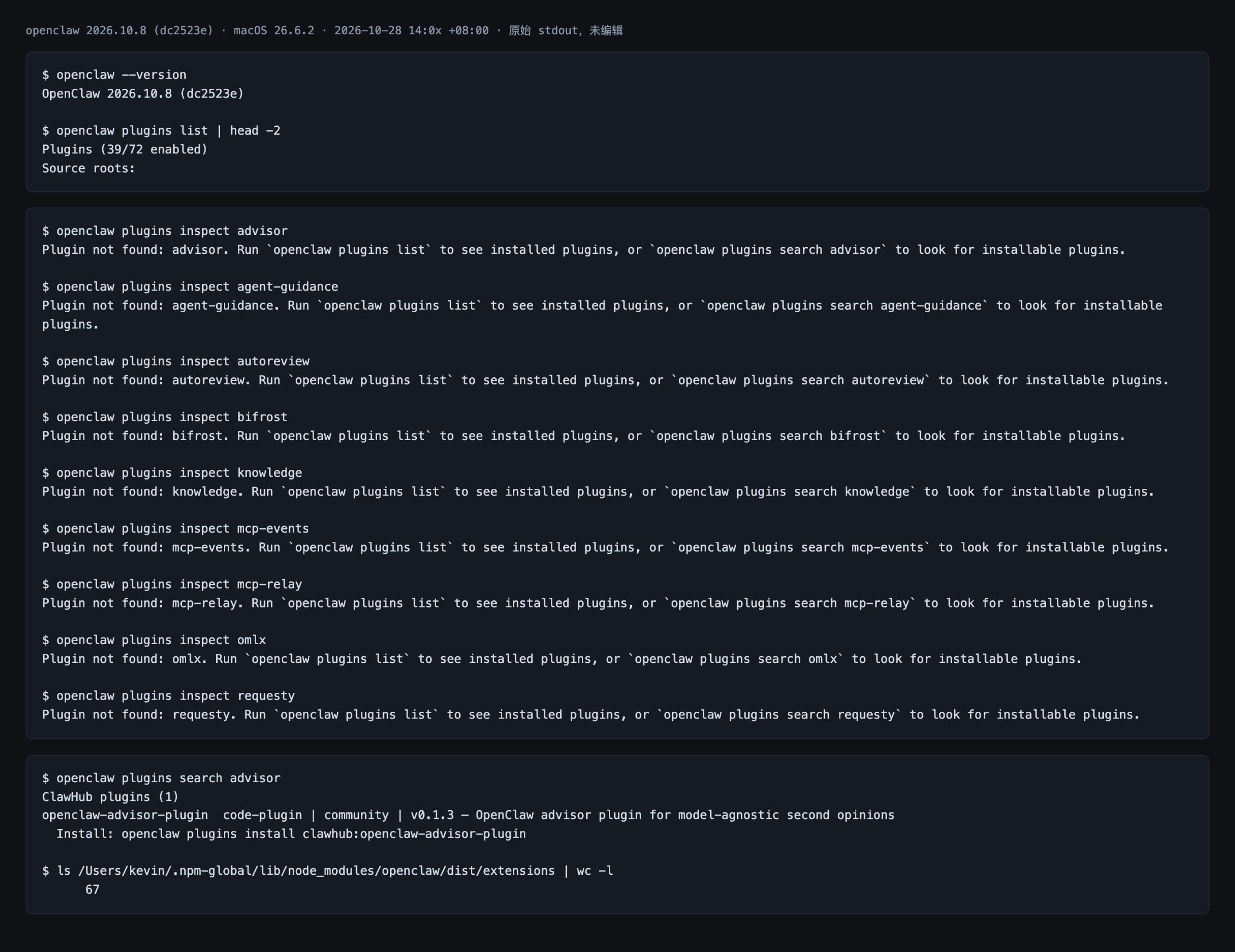The height and width of the screenshot is (952, 1235).
Task: Click the line 'ClawHub plugins (1)'
Action: (x=110, y=797)
